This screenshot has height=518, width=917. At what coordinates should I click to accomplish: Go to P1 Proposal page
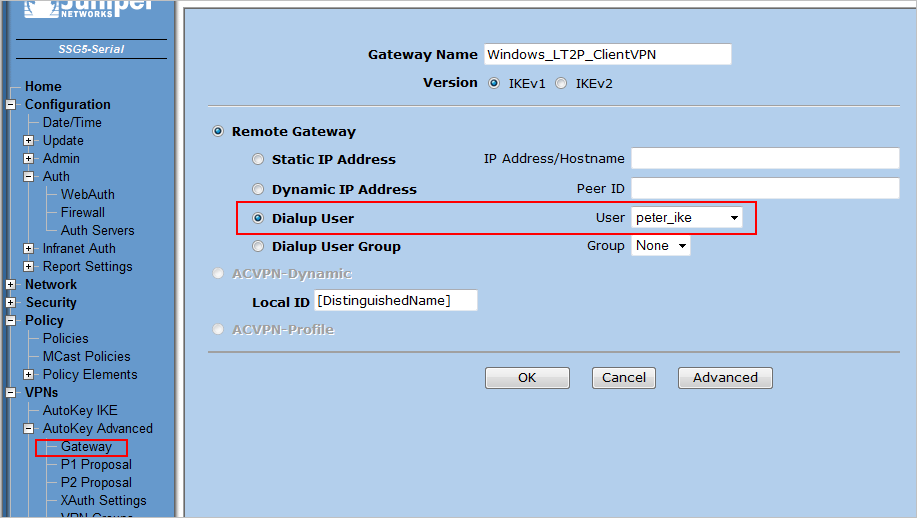click(96, 465)
